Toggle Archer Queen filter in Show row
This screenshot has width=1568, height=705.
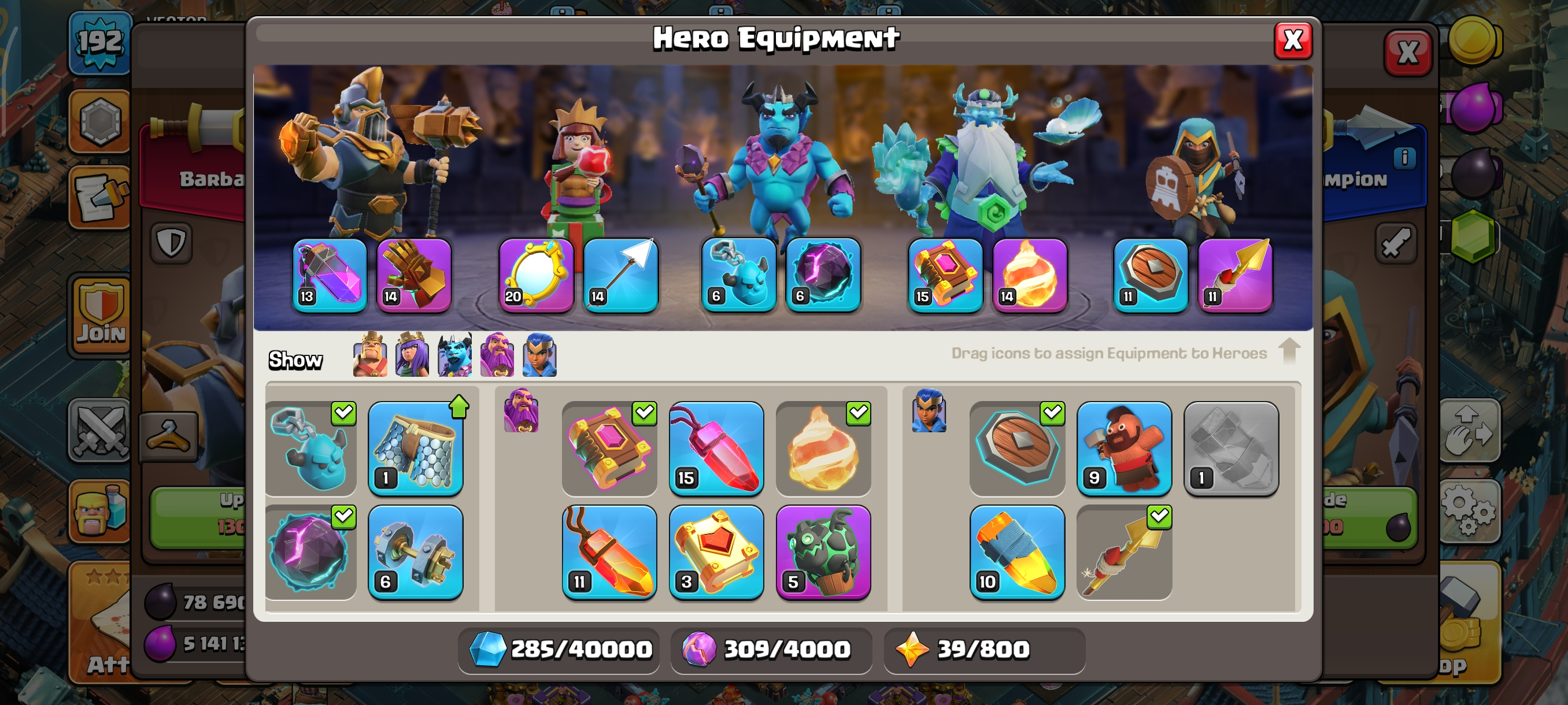[412, 355]
